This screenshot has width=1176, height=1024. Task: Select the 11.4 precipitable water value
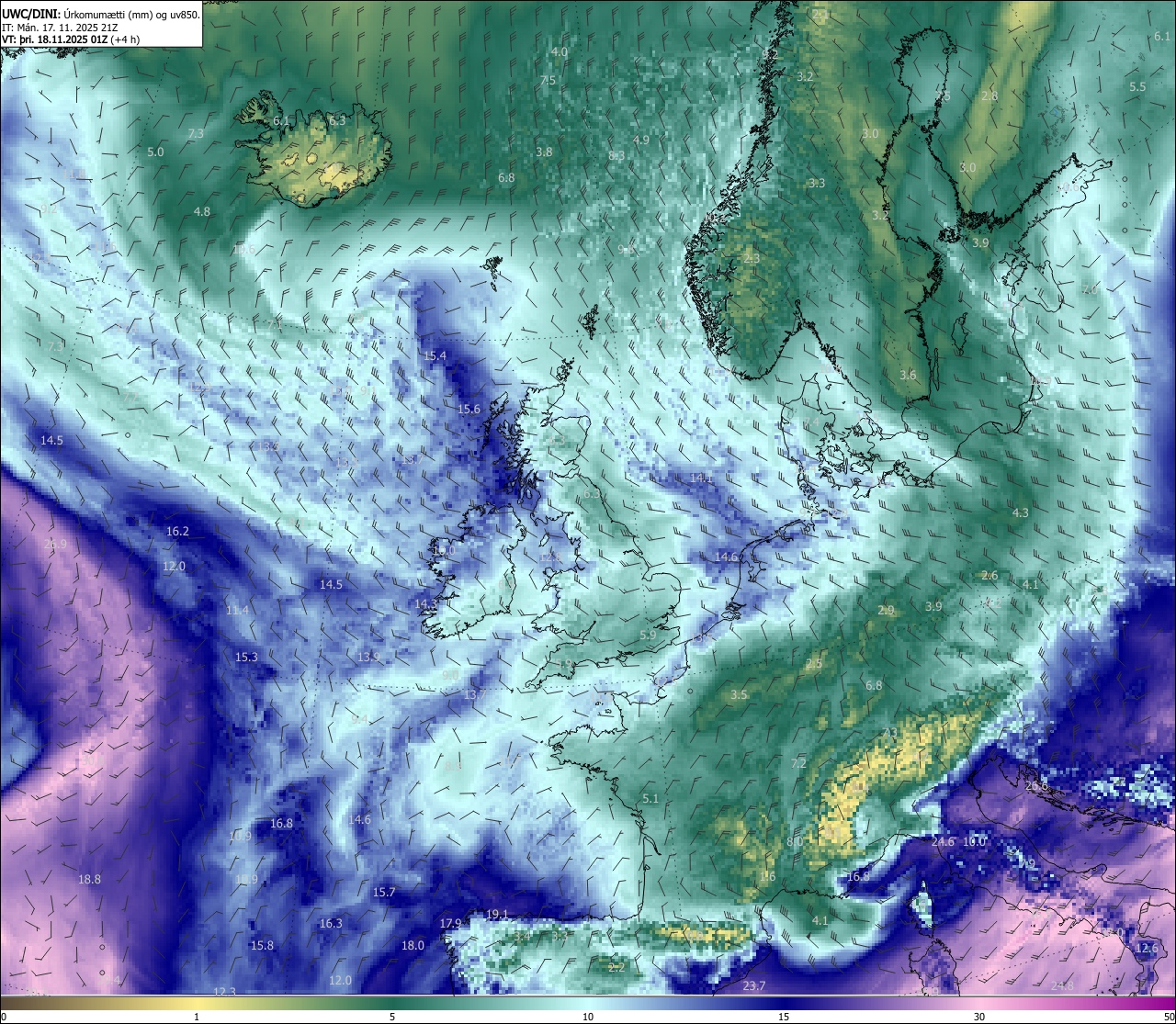237,611
